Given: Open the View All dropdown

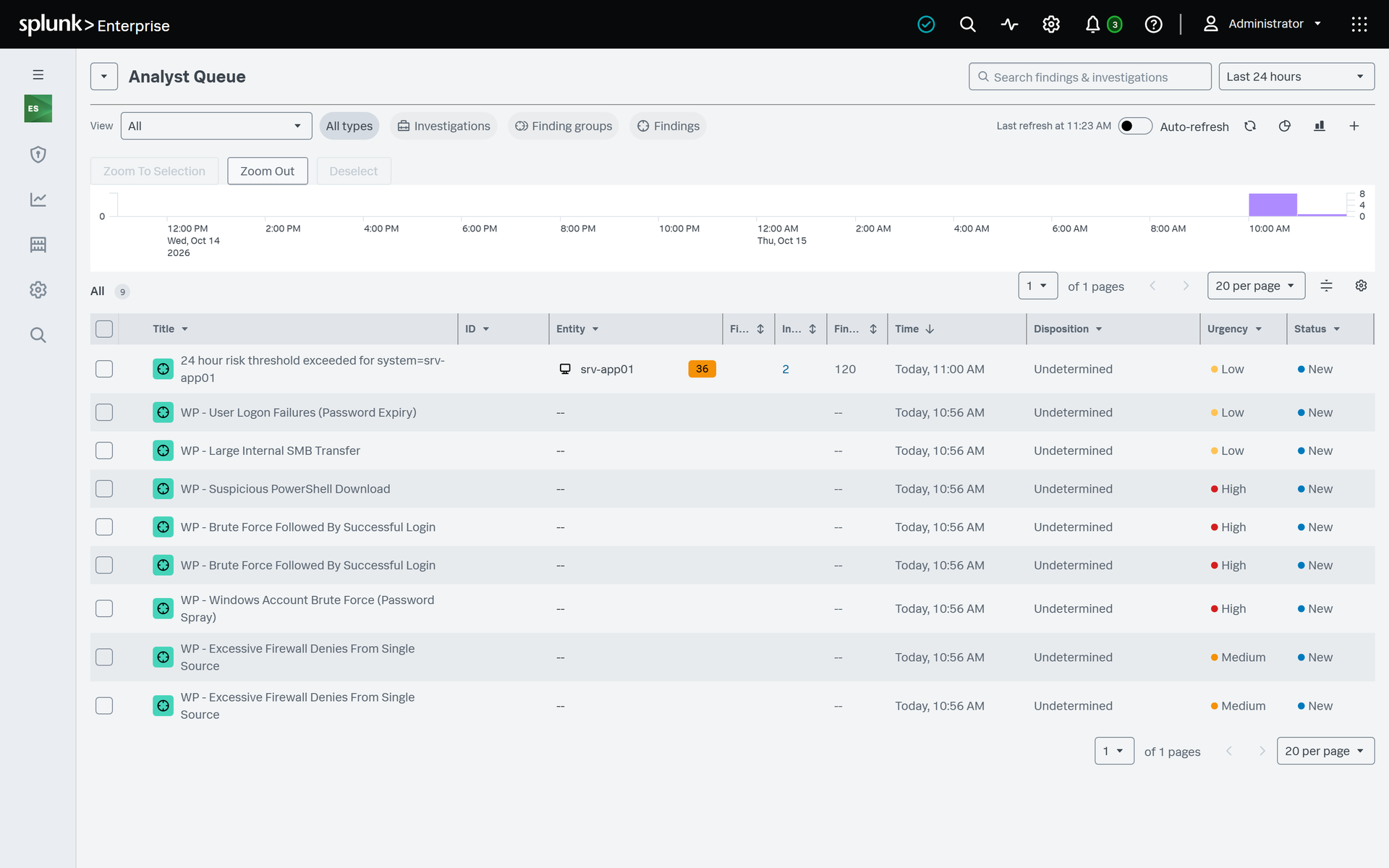Looking at the screenshot, I should click(x=216, y=126).
